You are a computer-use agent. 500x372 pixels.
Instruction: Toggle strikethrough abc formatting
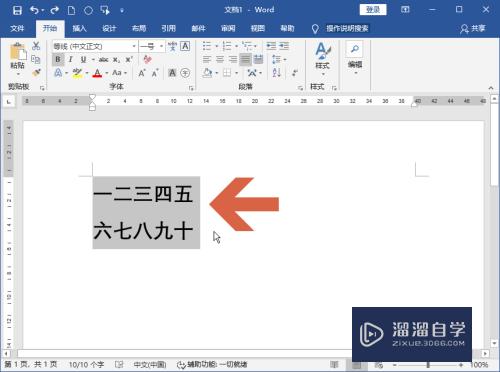103,59
